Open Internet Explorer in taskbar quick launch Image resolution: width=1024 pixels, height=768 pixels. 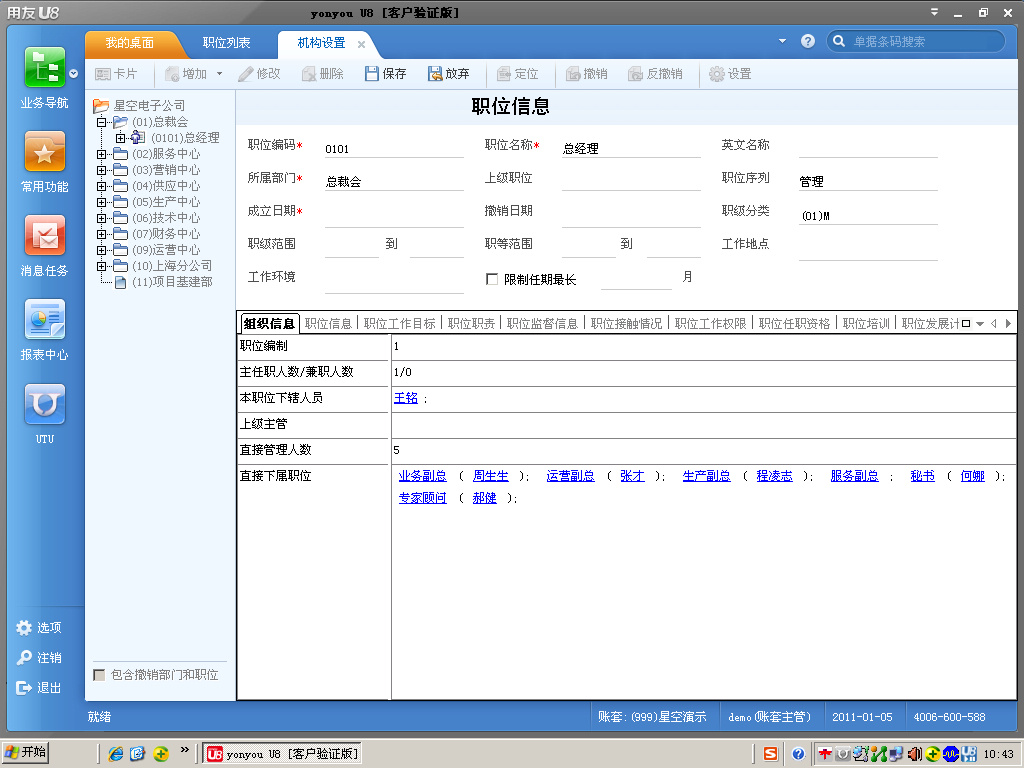click(116, 754)
